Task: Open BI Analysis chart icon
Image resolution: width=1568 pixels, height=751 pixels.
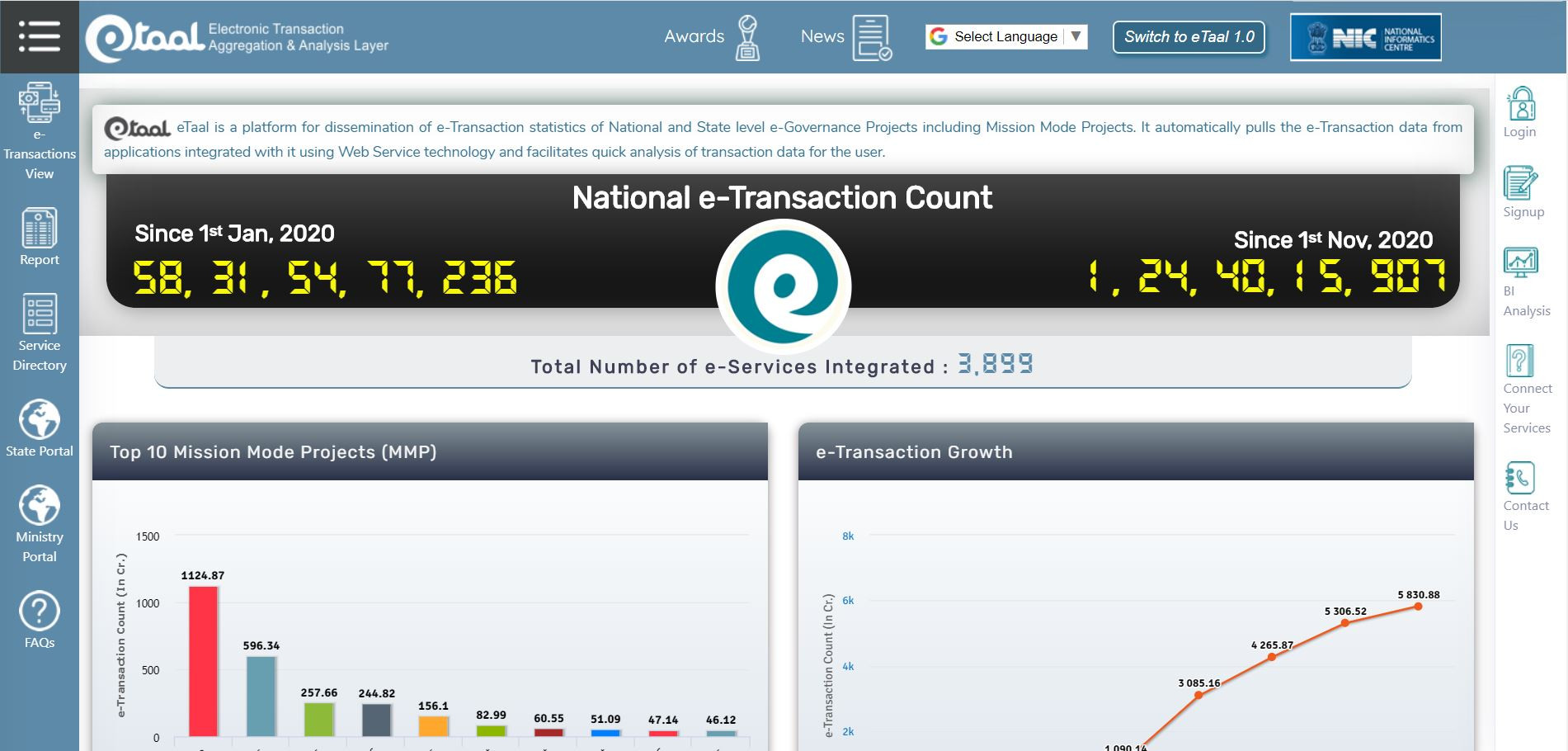Action: (x=1520, y=262)
